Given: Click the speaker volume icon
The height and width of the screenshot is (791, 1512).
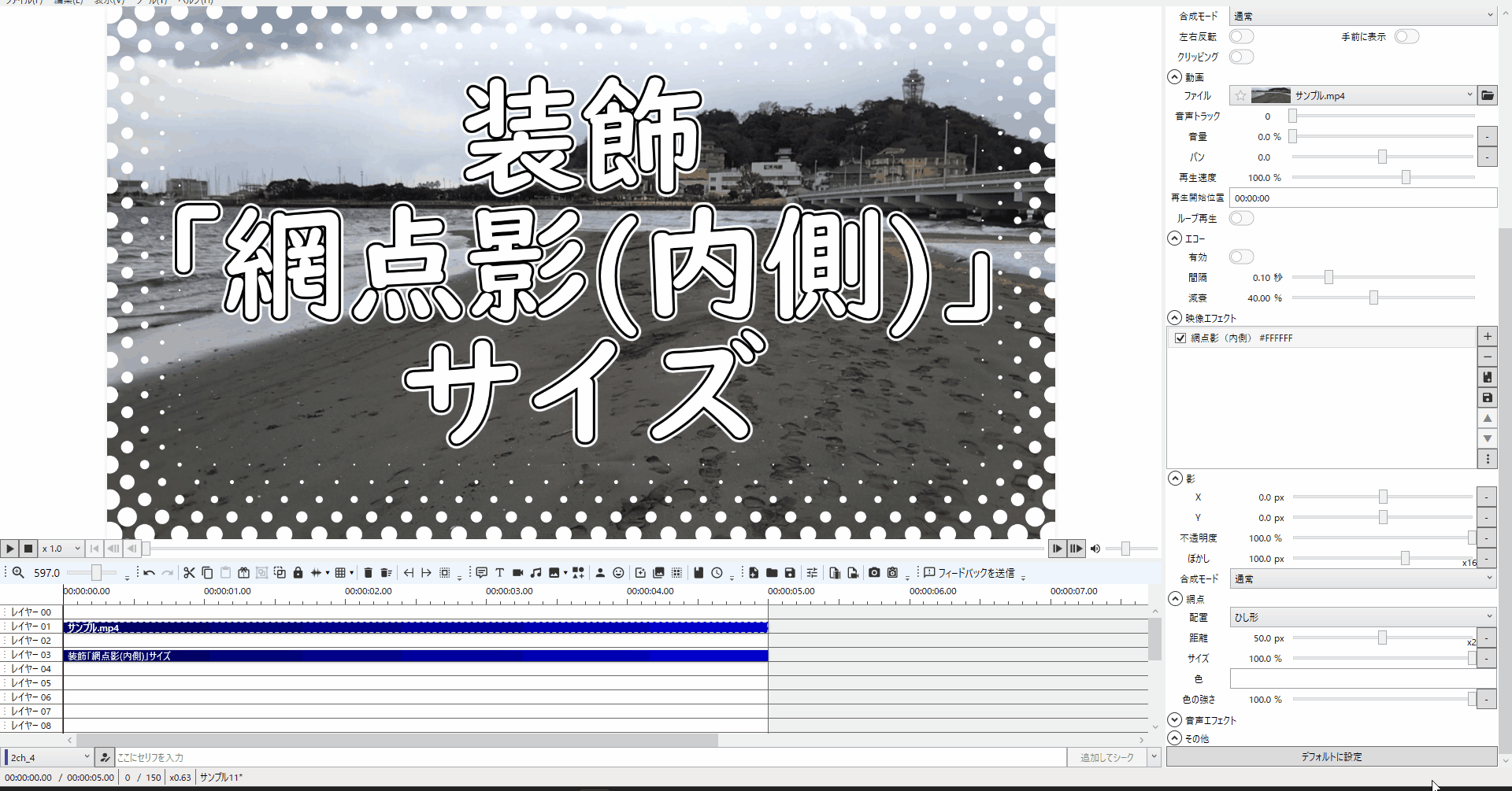Looking at the screenshot, I should (1095, 549).
